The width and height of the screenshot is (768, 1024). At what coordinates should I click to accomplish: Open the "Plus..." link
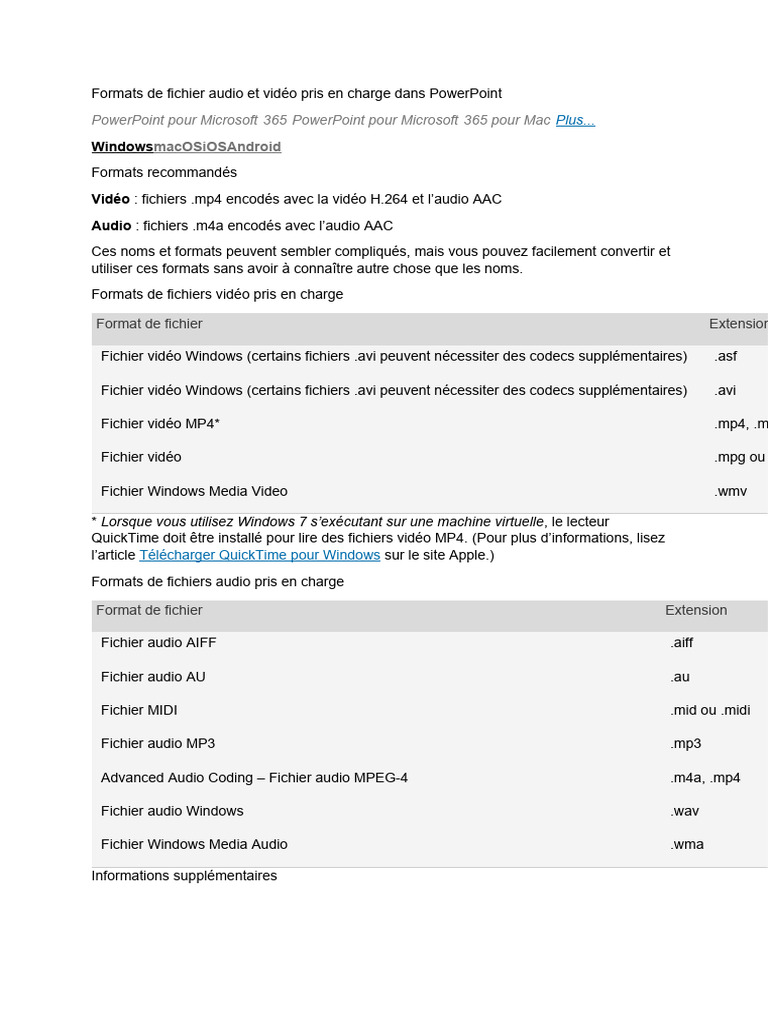575,120
